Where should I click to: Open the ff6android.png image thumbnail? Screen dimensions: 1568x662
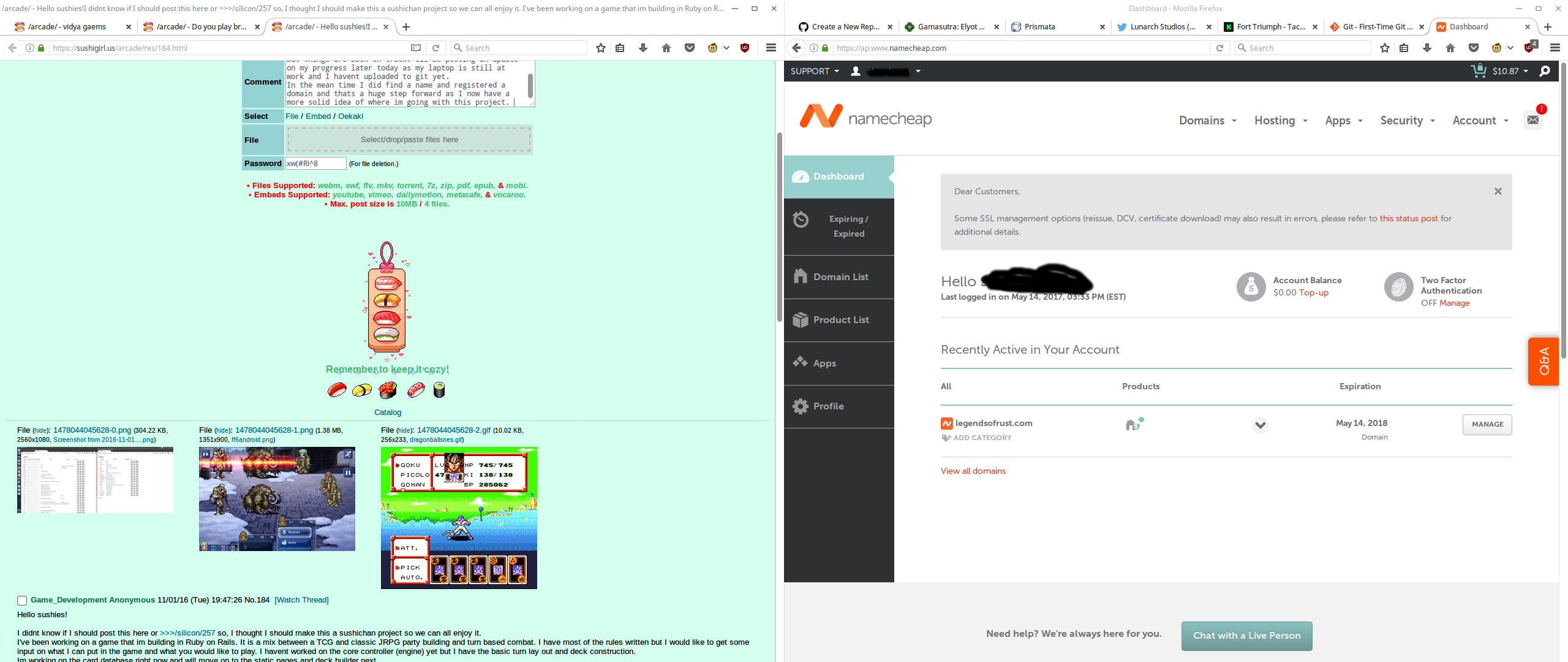tap(277, 499)
